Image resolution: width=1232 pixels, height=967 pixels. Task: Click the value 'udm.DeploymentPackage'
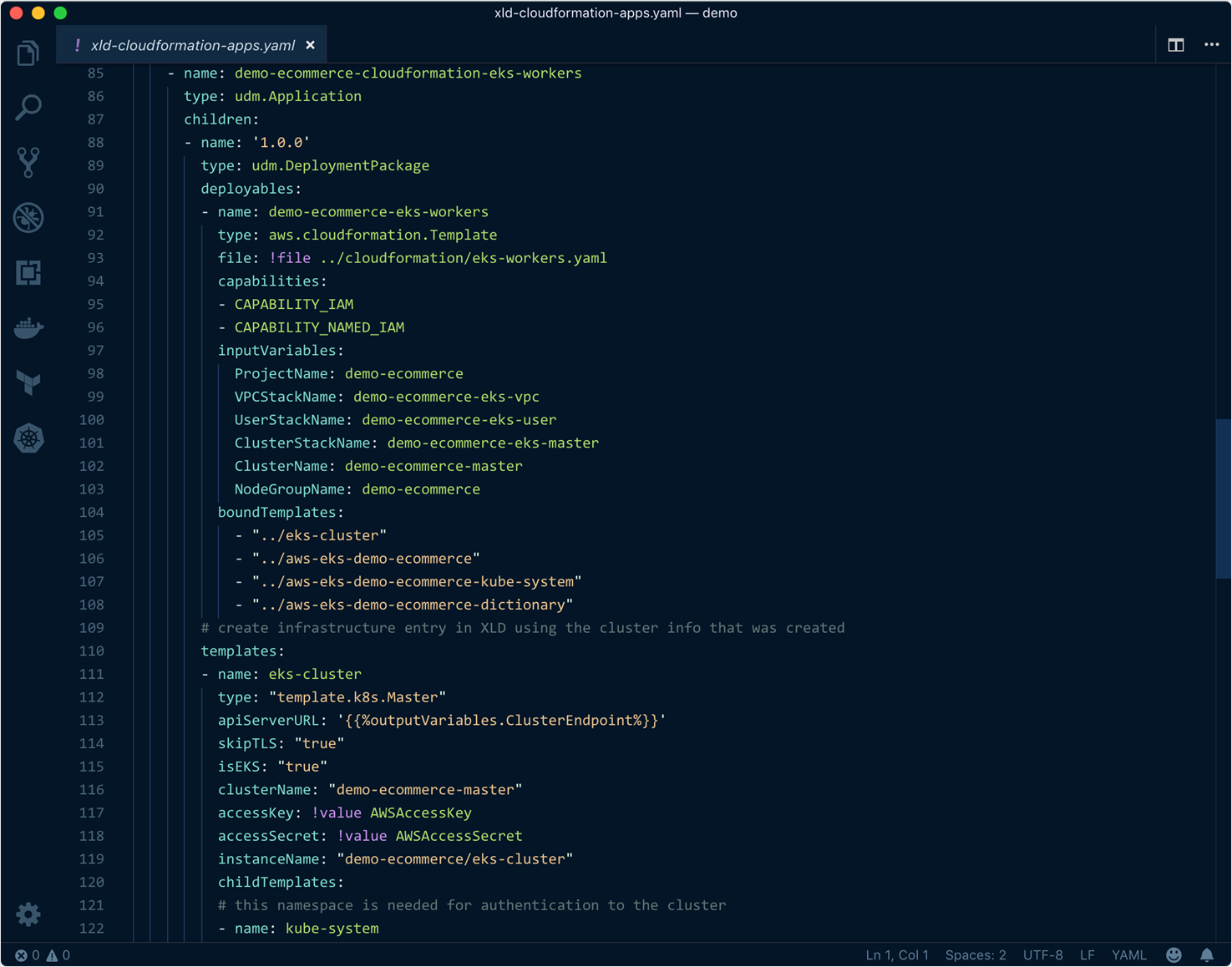coord(341,165)
